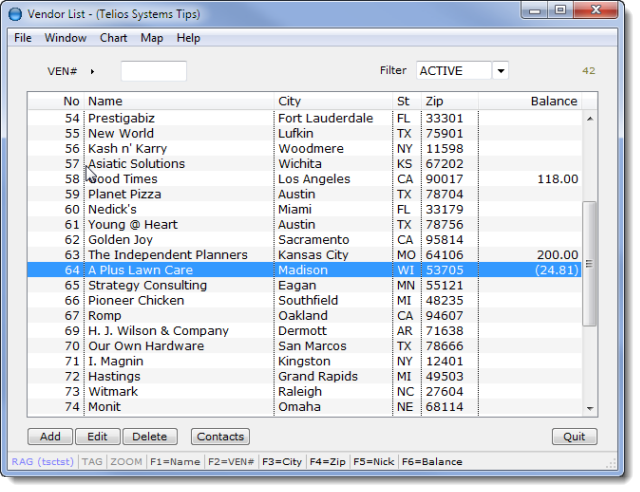Click the small arrow next to VEN#
The image size is (640, 492).
coord(92,72)
